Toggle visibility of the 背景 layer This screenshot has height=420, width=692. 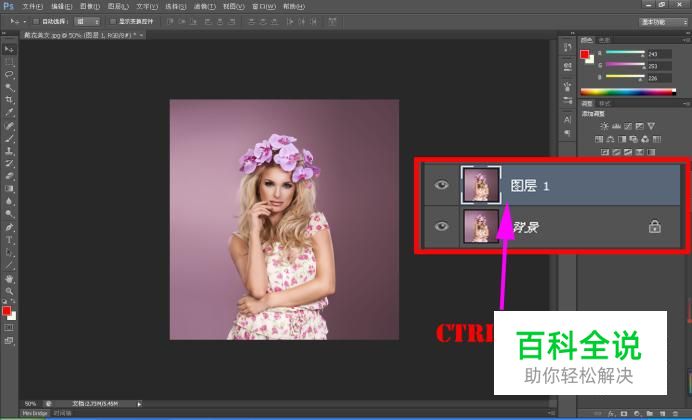(x=441, y=227)
